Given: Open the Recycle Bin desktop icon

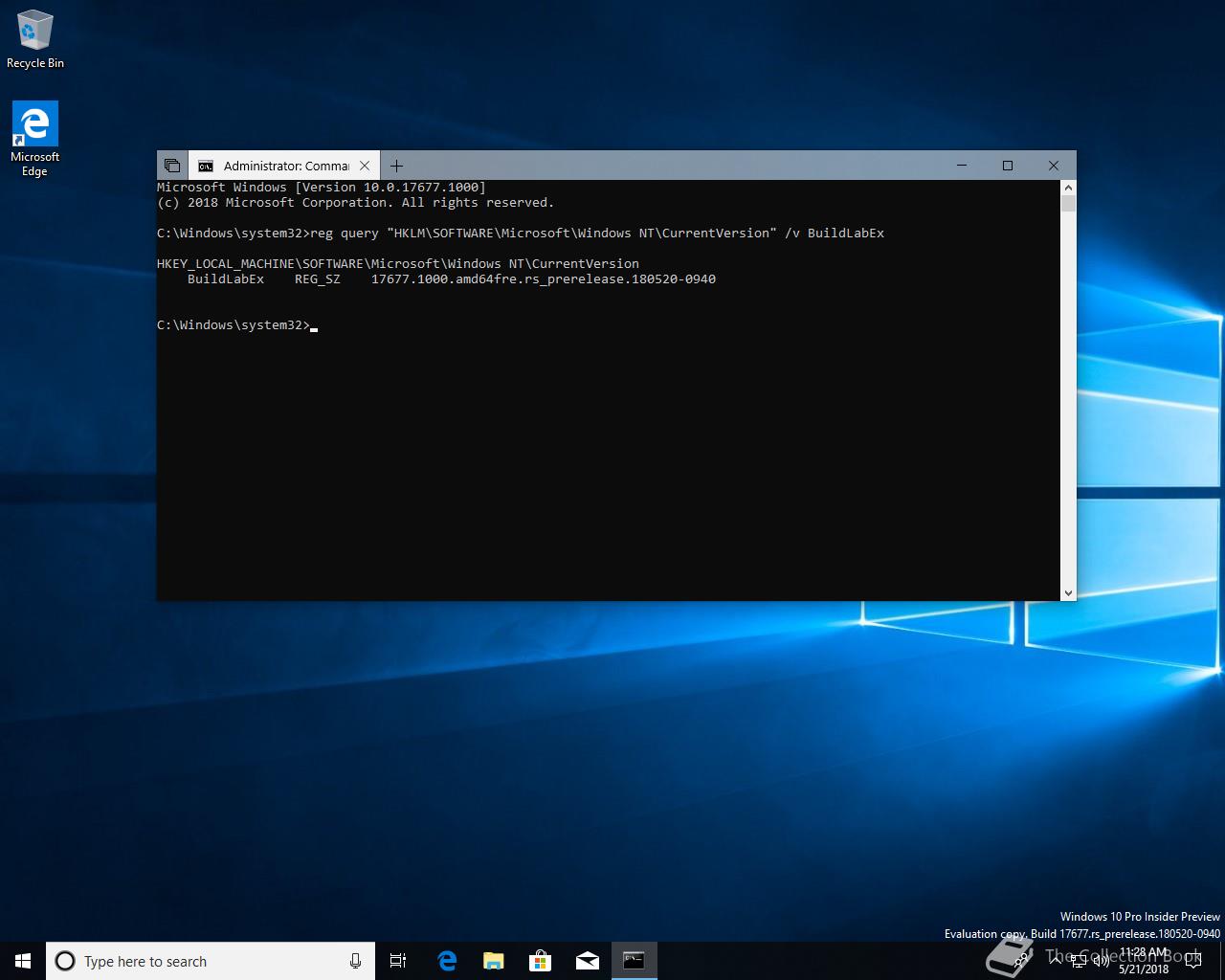Looking at the screenshot, I should coord(35,39).
